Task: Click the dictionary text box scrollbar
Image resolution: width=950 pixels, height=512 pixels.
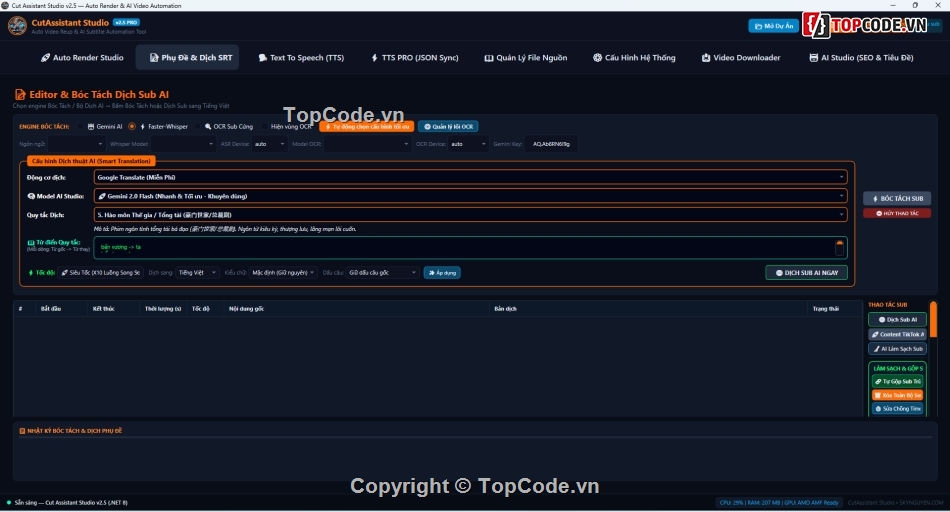Action: pos(839,247)
